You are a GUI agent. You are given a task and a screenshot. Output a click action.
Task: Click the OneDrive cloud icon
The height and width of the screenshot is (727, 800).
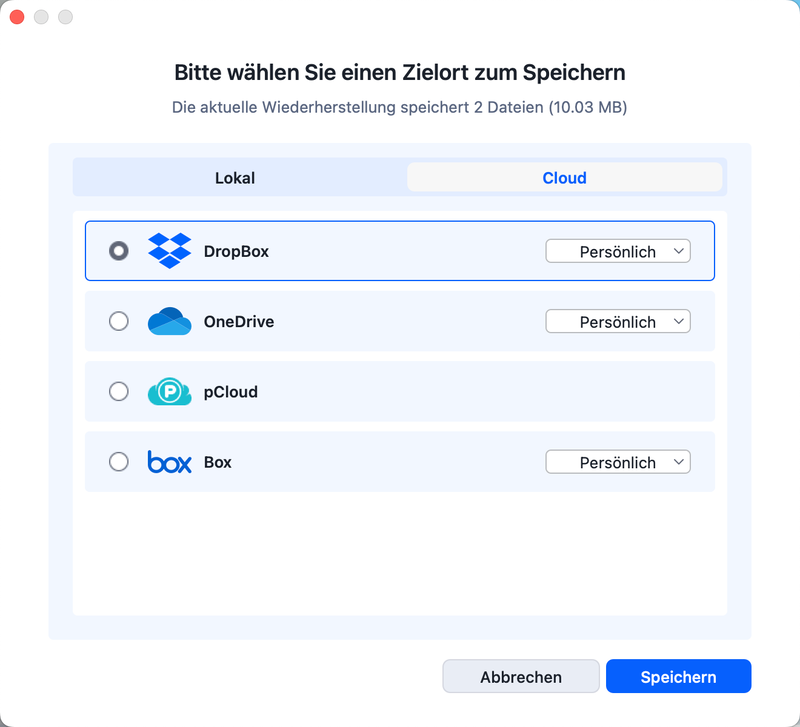point(169,322)
